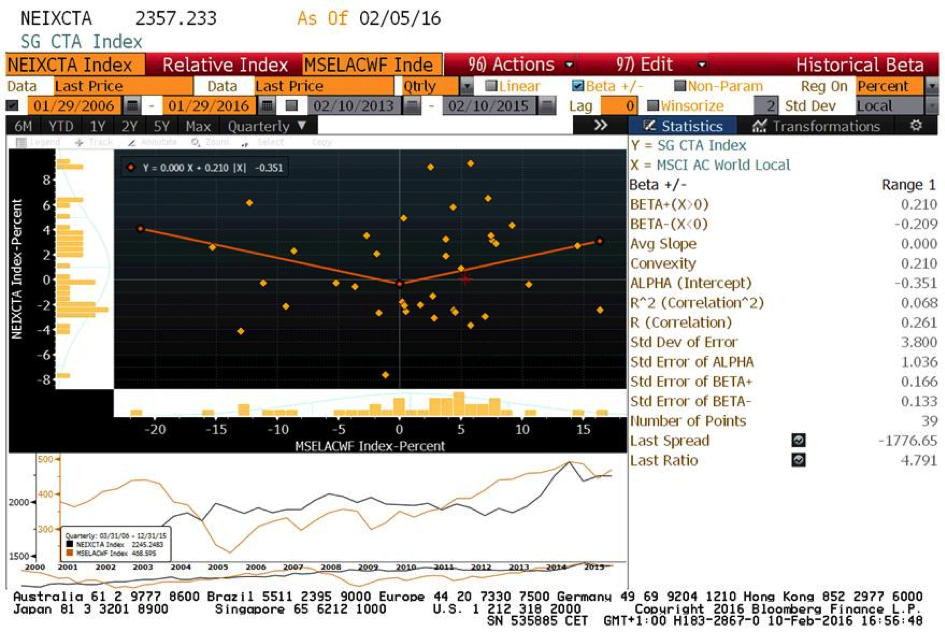Open chart settings gear icon
Viewport: 945px width, 634px height.
pyautogui.click(x=916, y=125)
